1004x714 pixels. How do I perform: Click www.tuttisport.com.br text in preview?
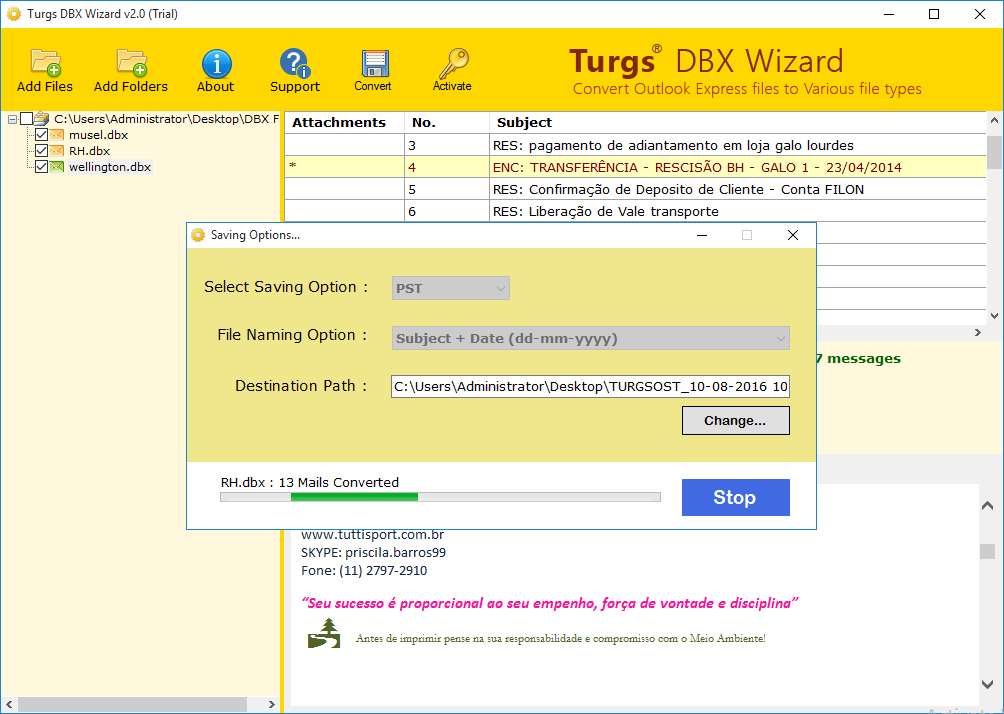(372, 534)
